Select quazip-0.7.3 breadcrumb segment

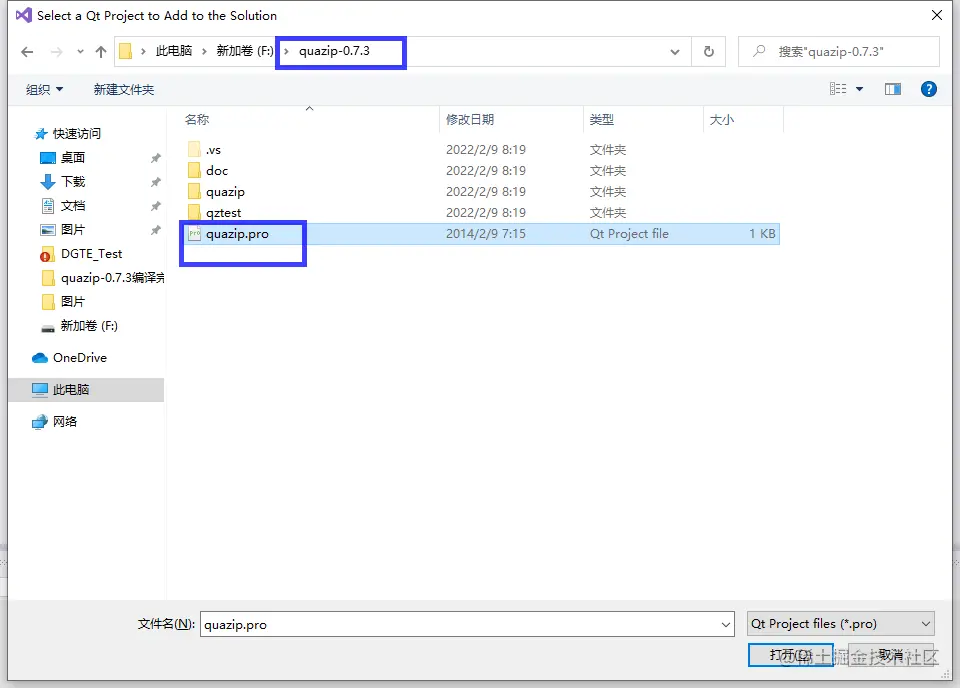pos(334,51)
